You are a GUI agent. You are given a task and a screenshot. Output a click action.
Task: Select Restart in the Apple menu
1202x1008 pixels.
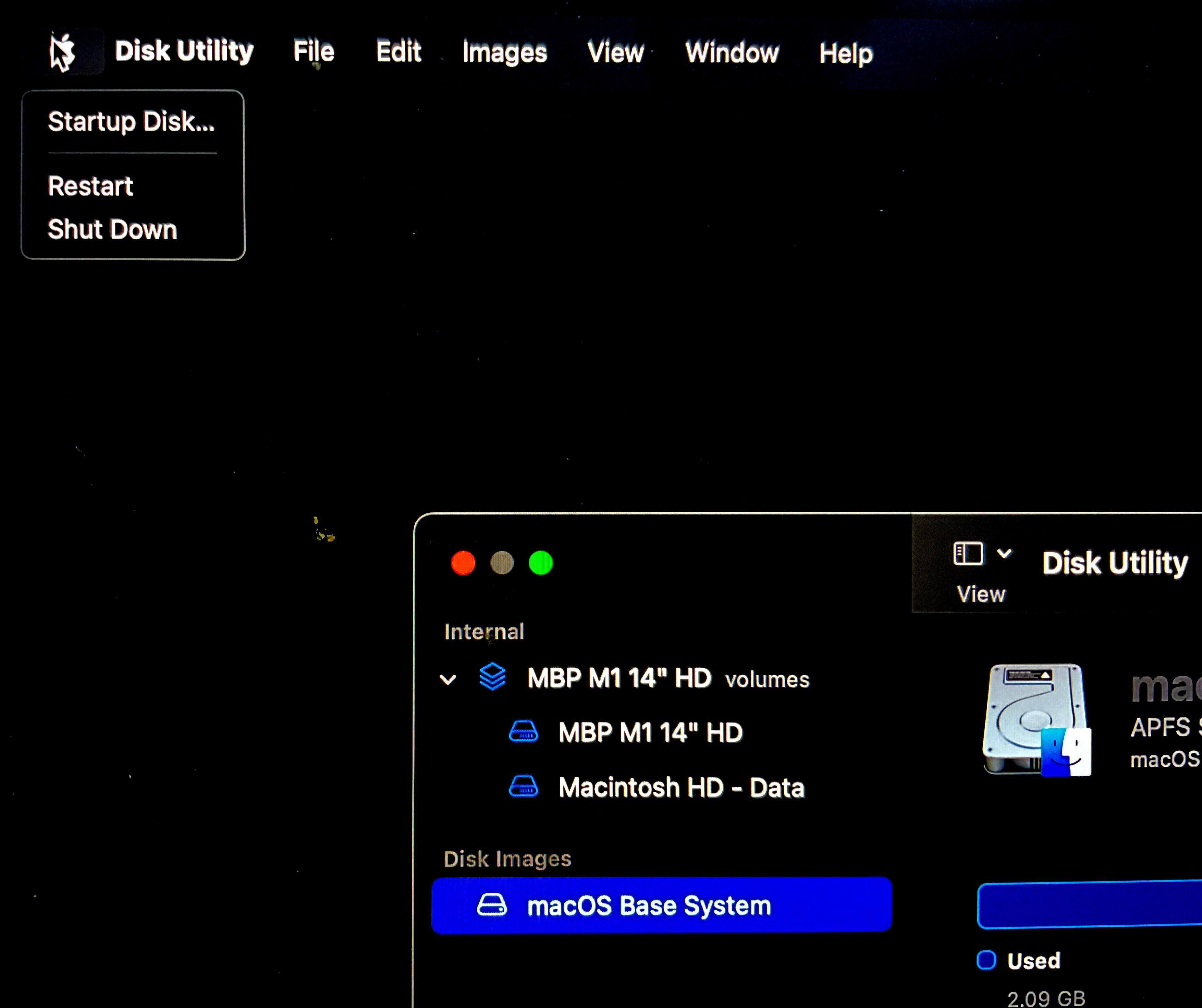pos(90,186)
